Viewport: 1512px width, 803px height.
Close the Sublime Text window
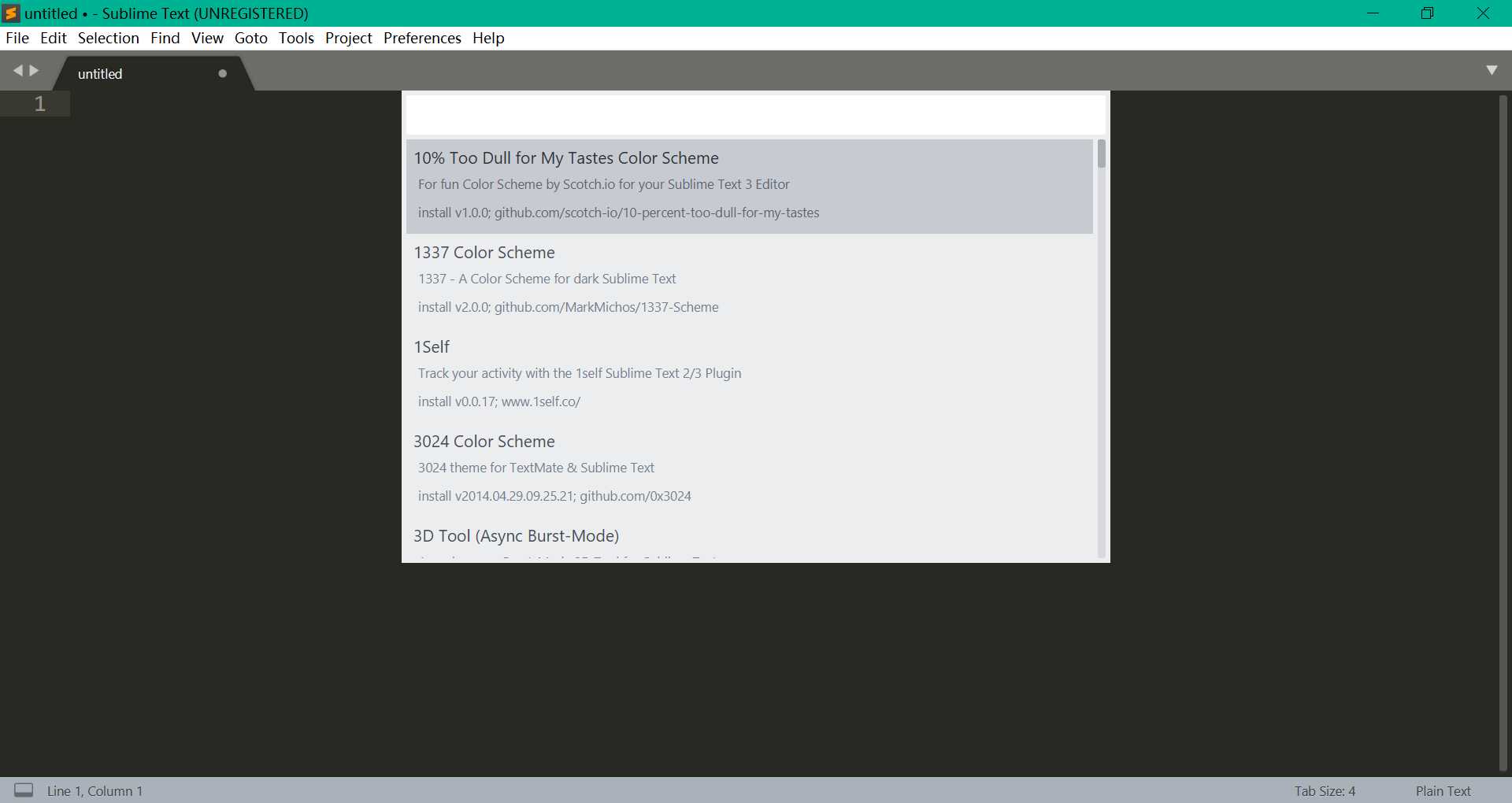click(1482, 13)
